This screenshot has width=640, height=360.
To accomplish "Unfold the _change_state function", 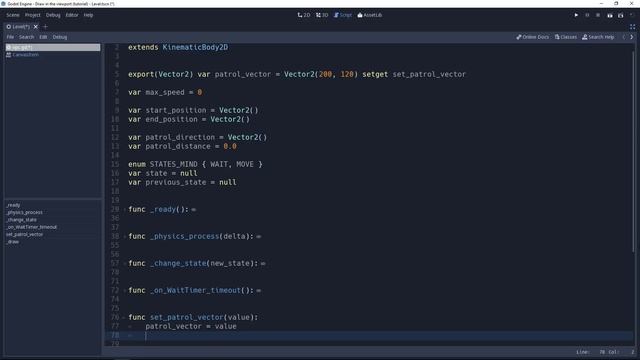I will [124, 263].
